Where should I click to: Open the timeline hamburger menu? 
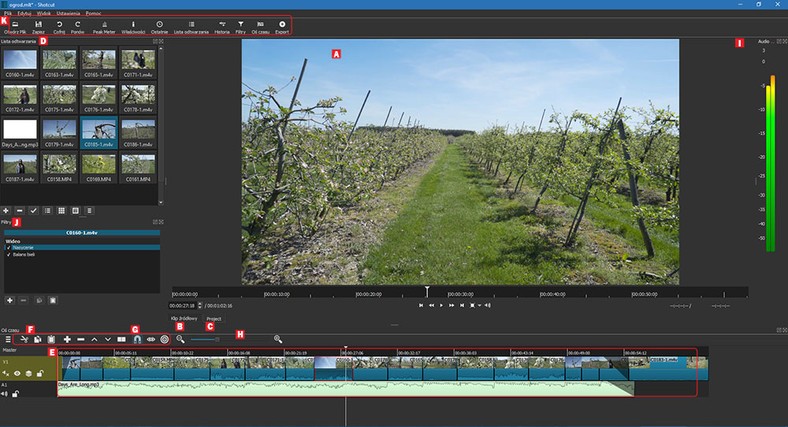[x=7, y=340]
